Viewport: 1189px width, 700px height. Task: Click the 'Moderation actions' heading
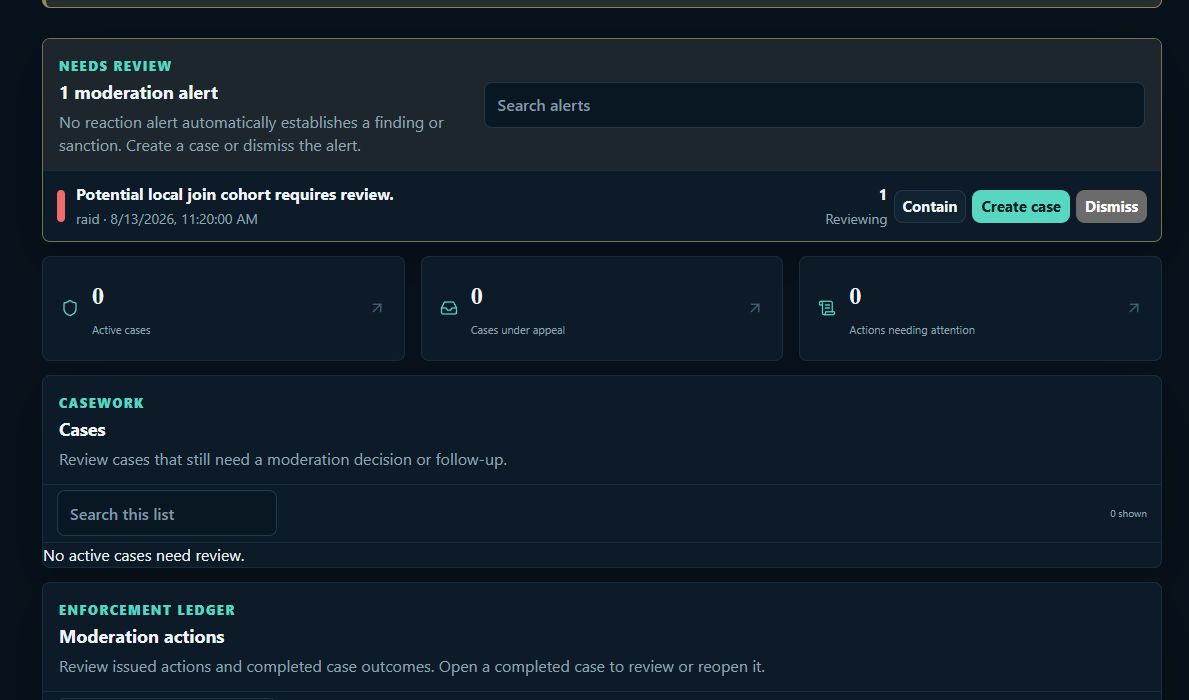141,637
